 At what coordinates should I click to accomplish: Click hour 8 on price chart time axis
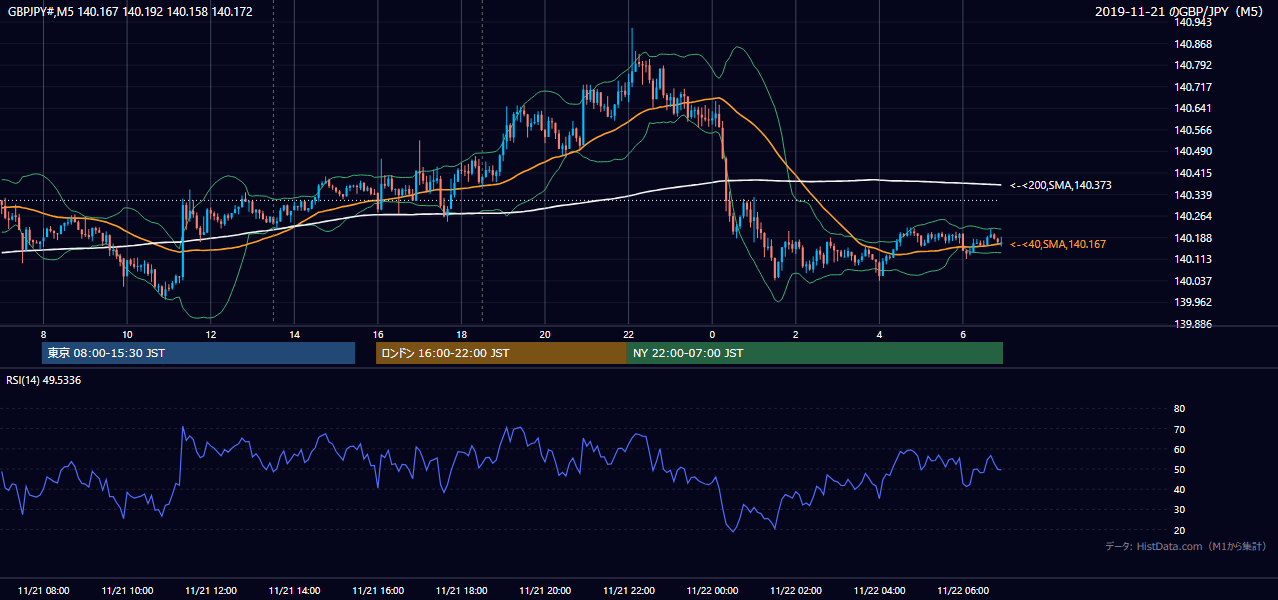(43, 334)
